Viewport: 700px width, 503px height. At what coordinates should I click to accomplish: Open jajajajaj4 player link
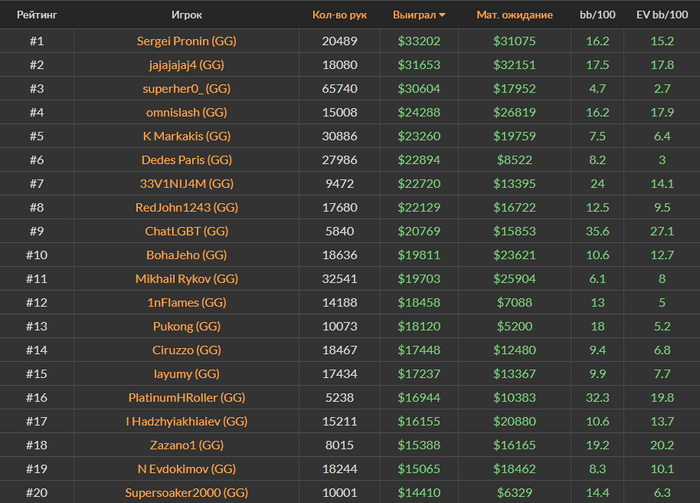coord(187,65)
